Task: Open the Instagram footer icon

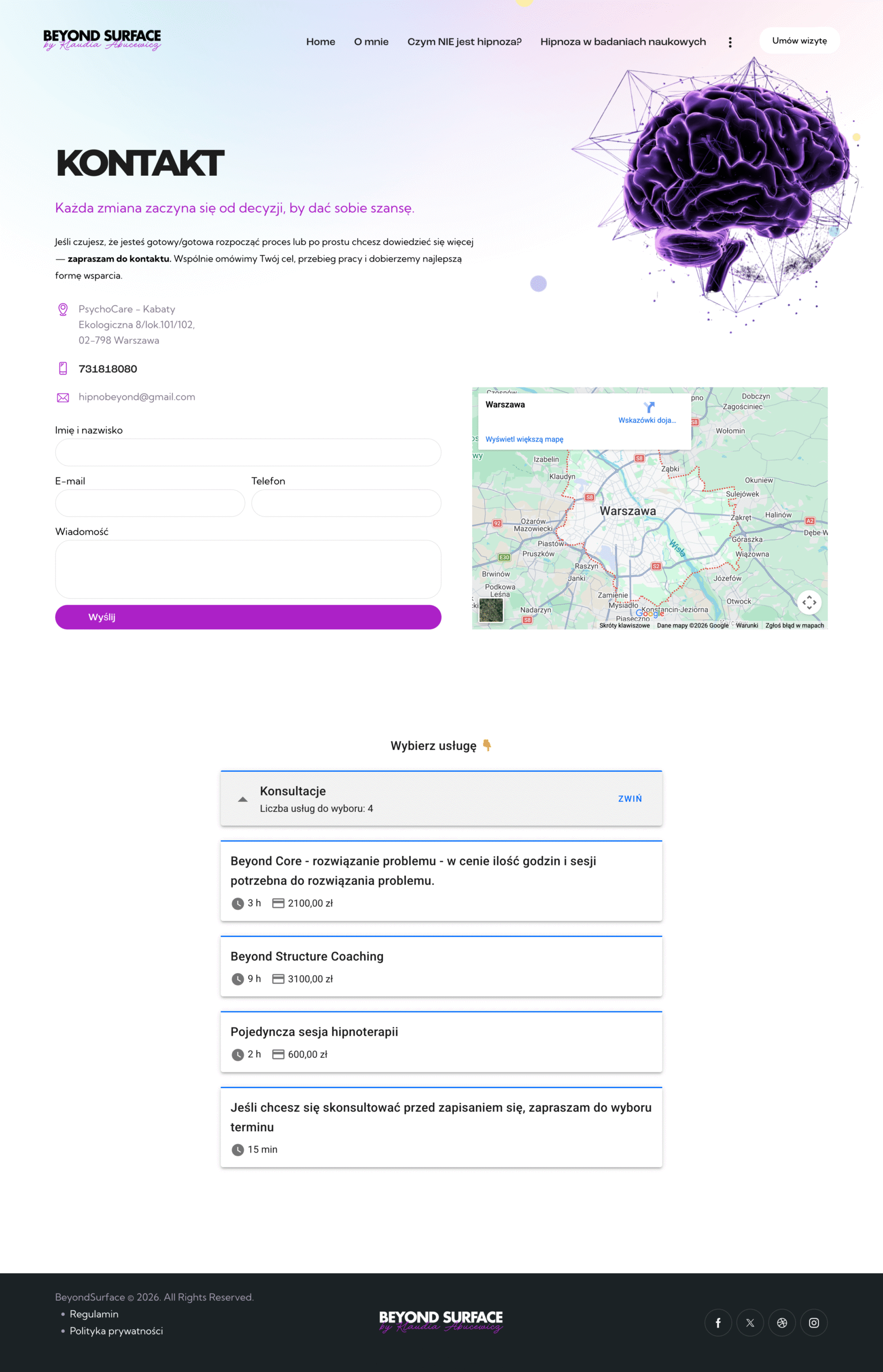Action: [814, 1323]
